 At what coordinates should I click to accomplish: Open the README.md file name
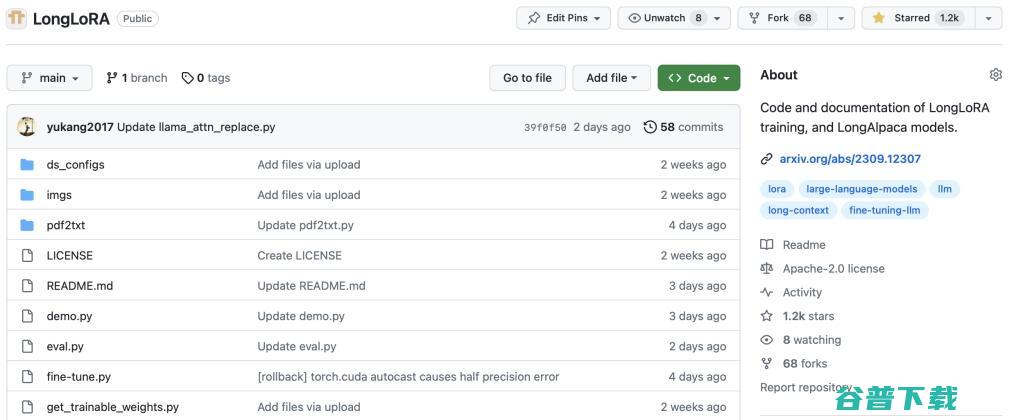click(80, 285)
